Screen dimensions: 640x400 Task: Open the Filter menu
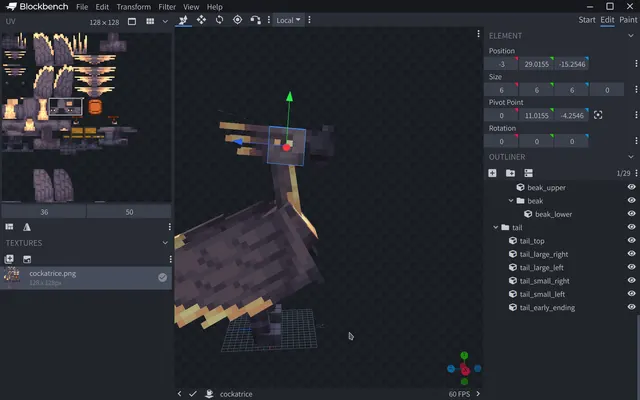point(167,7)
